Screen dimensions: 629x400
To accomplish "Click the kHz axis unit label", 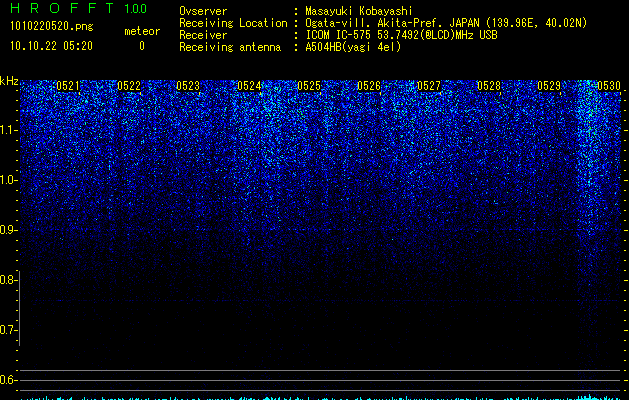I will tap(9, 81).
